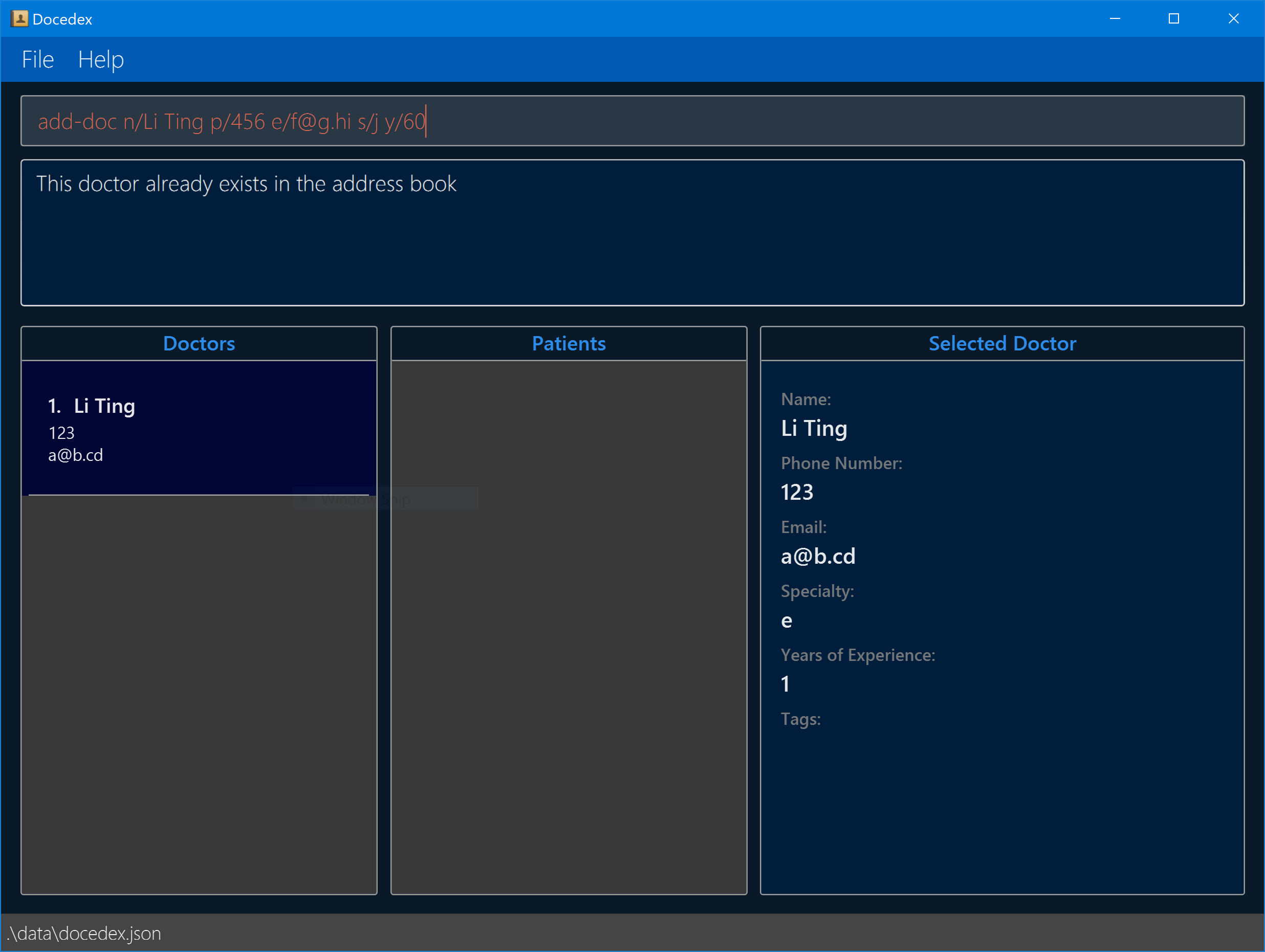
Task: Click the Docedex app icon in title bar
Action: [19, 19]
